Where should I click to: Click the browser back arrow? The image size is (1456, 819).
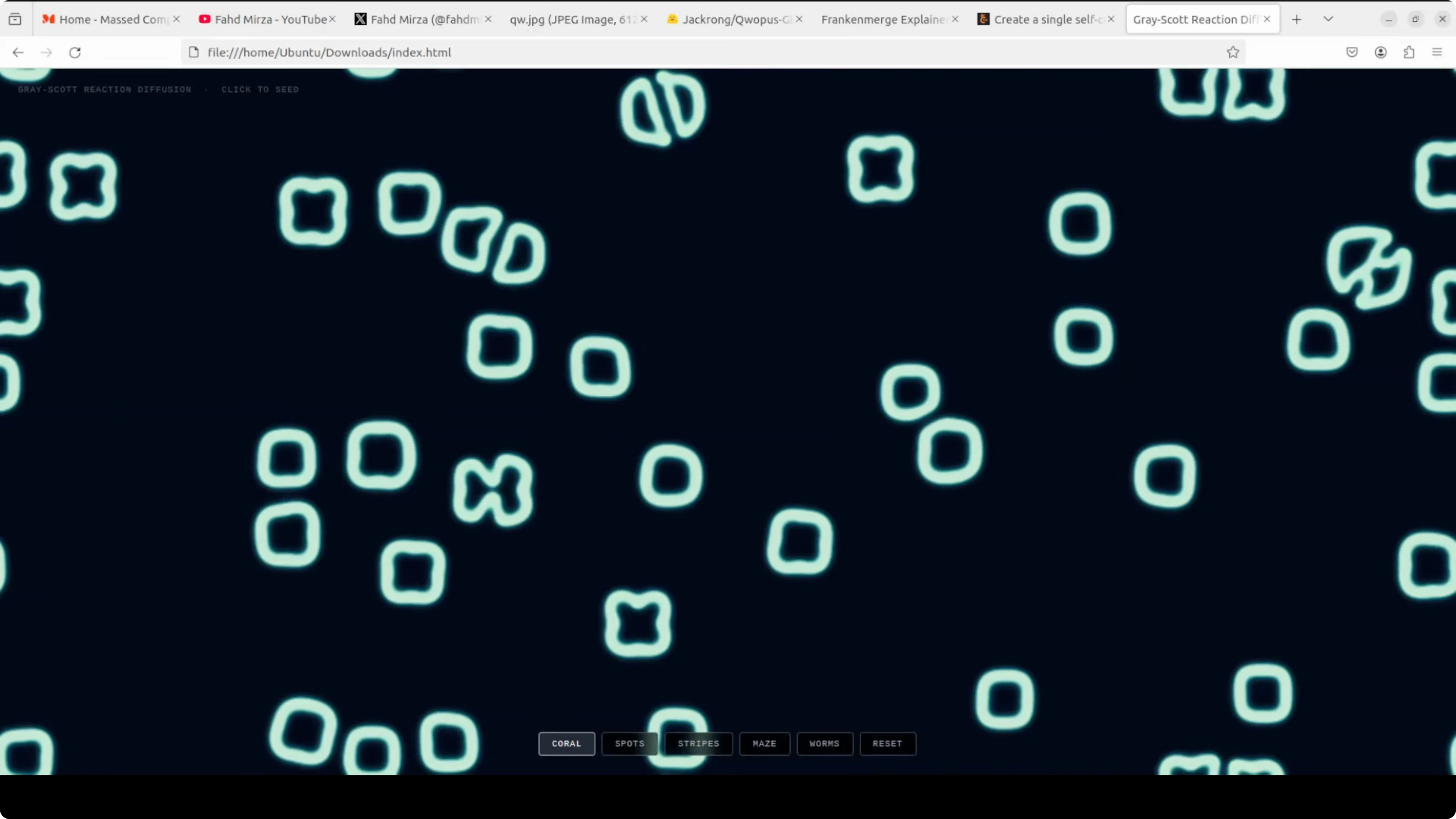18,53
